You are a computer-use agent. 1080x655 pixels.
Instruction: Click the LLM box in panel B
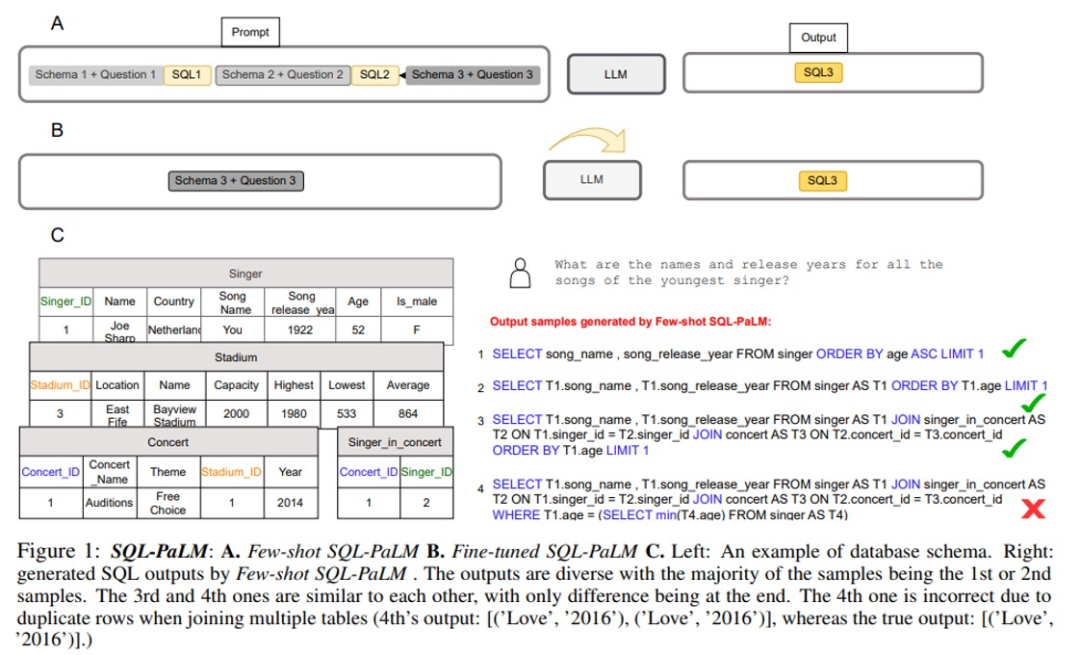[592, 180]
